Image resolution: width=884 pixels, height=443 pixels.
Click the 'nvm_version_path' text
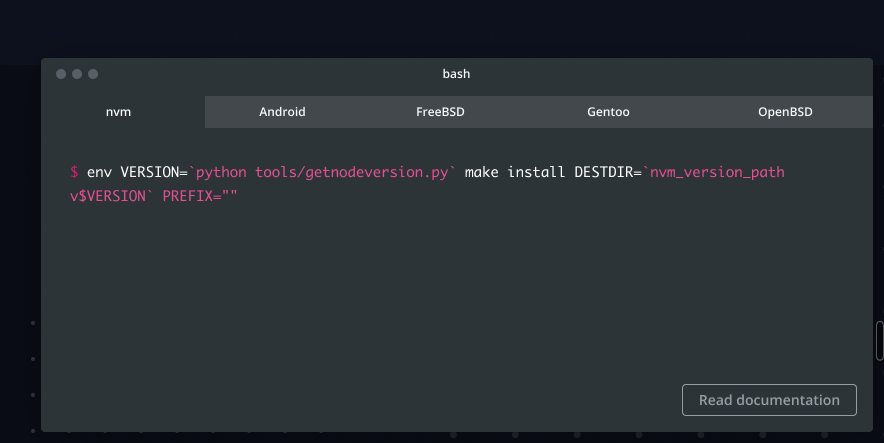717,172
